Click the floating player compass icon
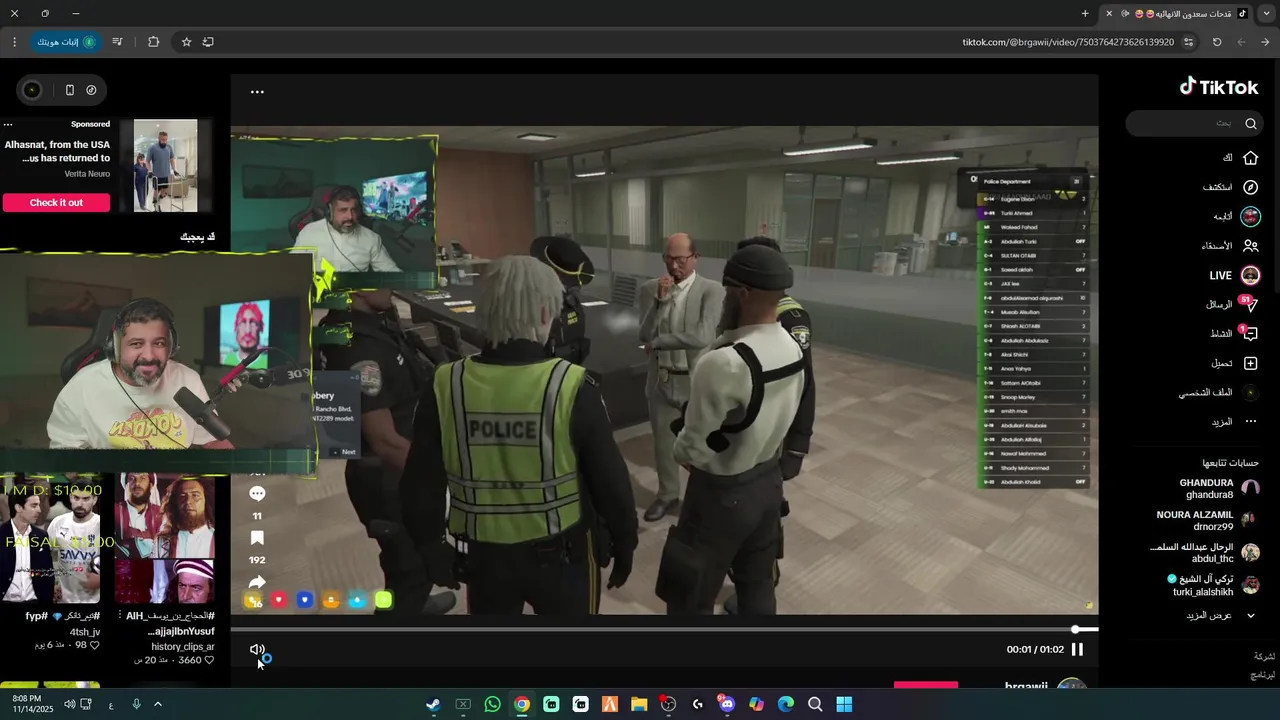The height and width of the screenshot is (720, 1280). 91,90
